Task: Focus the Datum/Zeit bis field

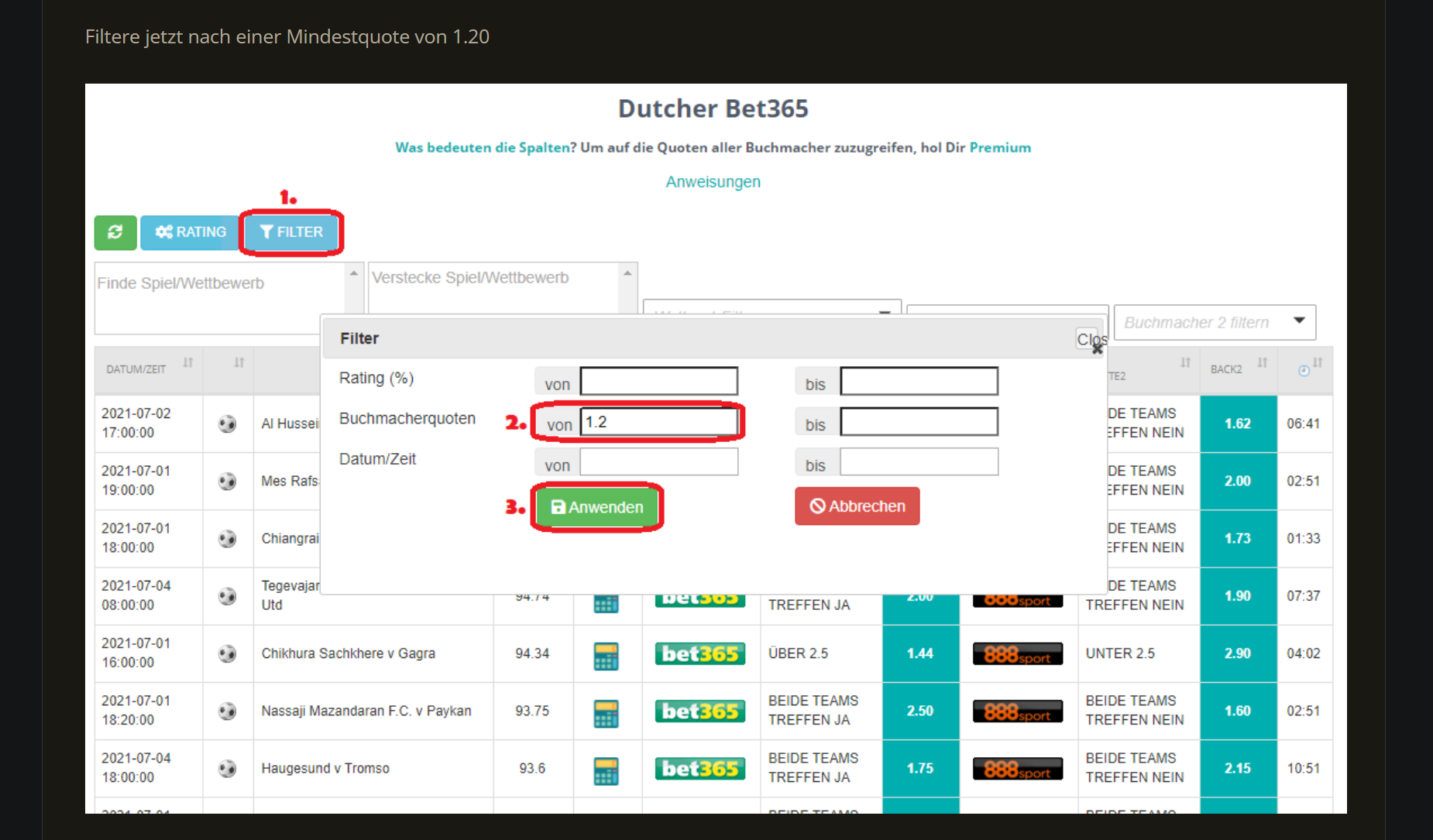Action: tap(919, 463)
